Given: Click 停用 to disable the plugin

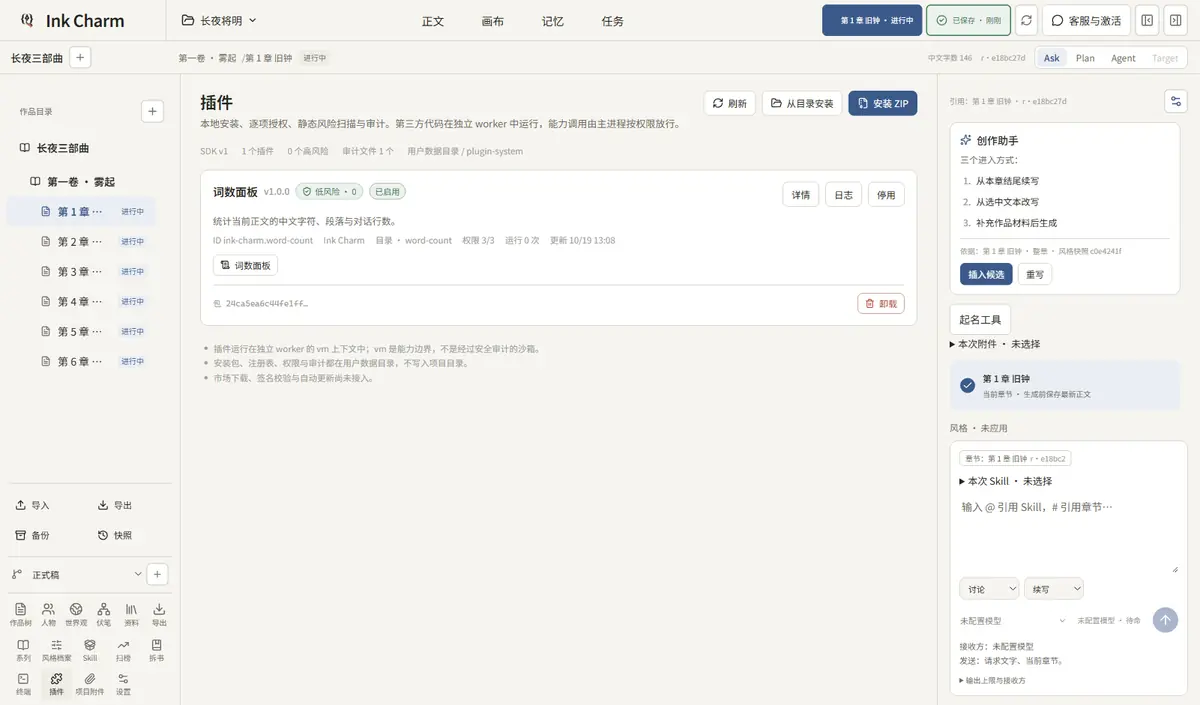Looking at the screenshot, I should (886, 195).
